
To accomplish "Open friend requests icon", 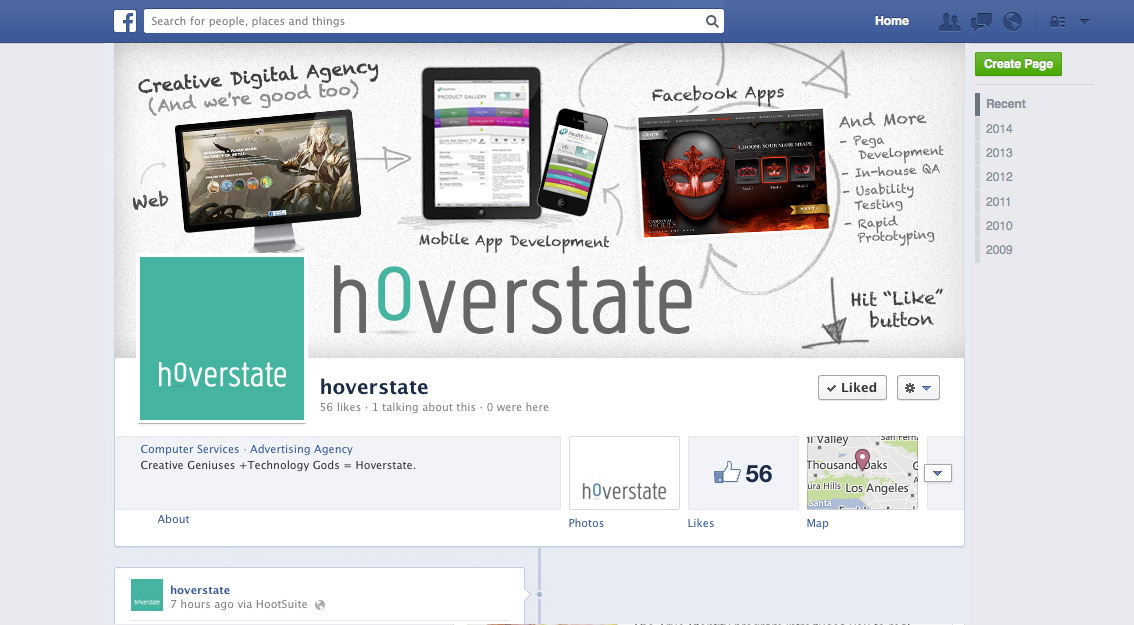I will click(x=950, y=22).
